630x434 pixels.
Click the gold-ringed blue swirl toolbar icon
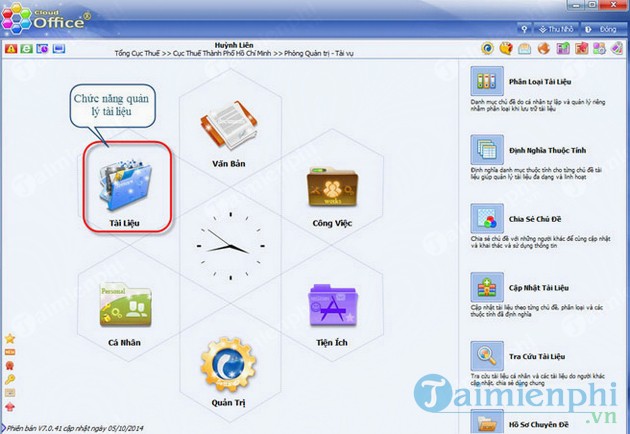point(487,49)
